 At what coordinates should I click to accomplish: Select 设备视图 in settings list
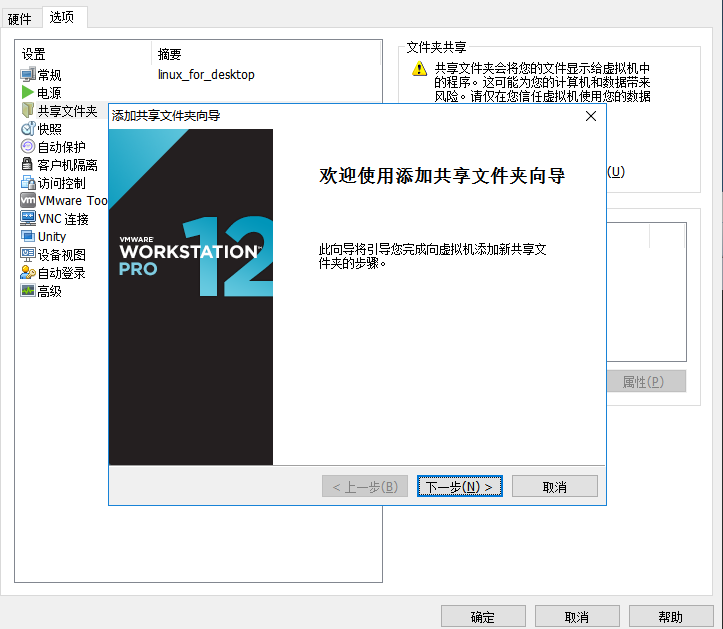pos(61,255)
